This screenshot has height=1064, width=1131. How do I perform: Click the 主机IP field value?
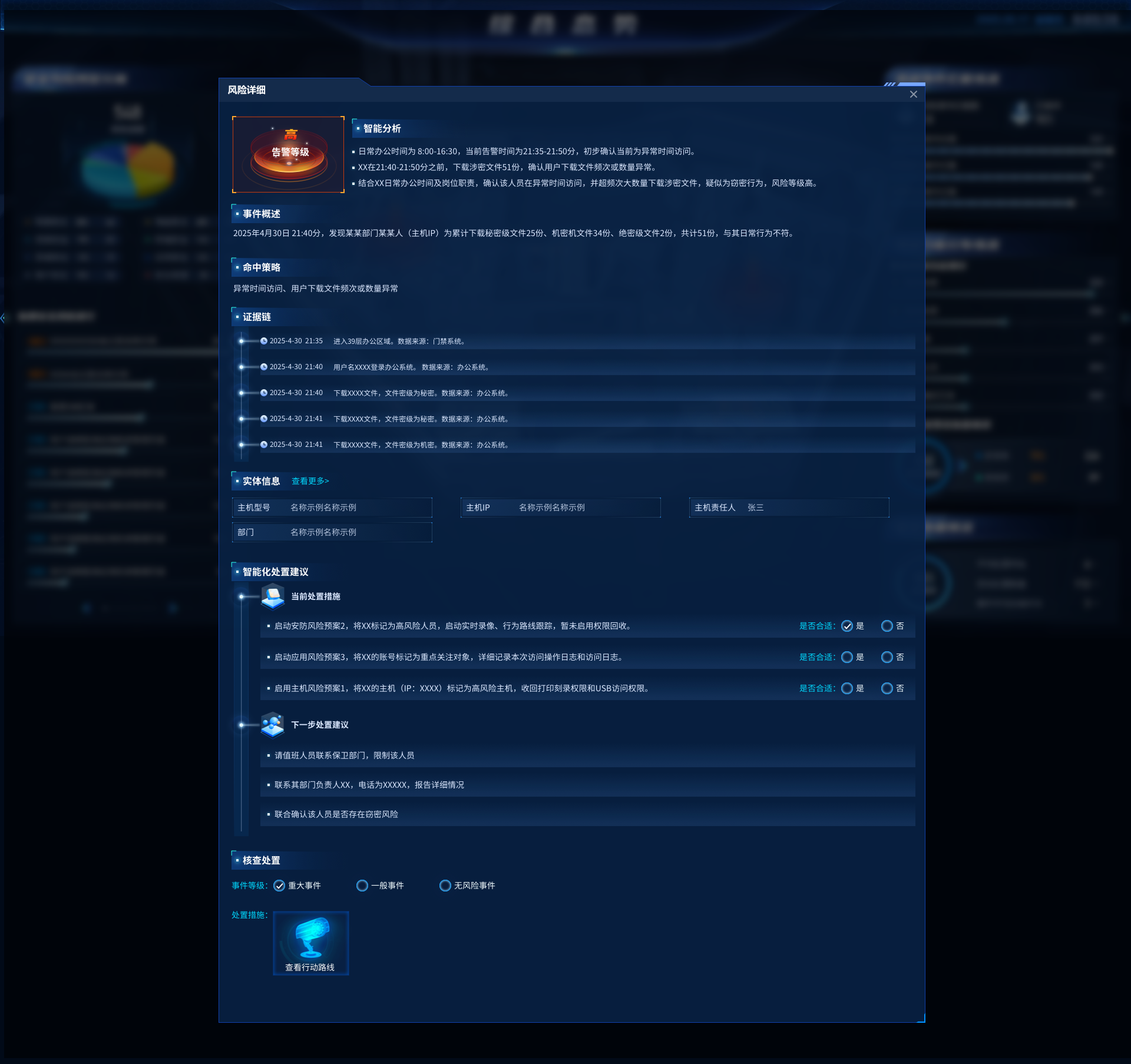[x=551, y=508]
